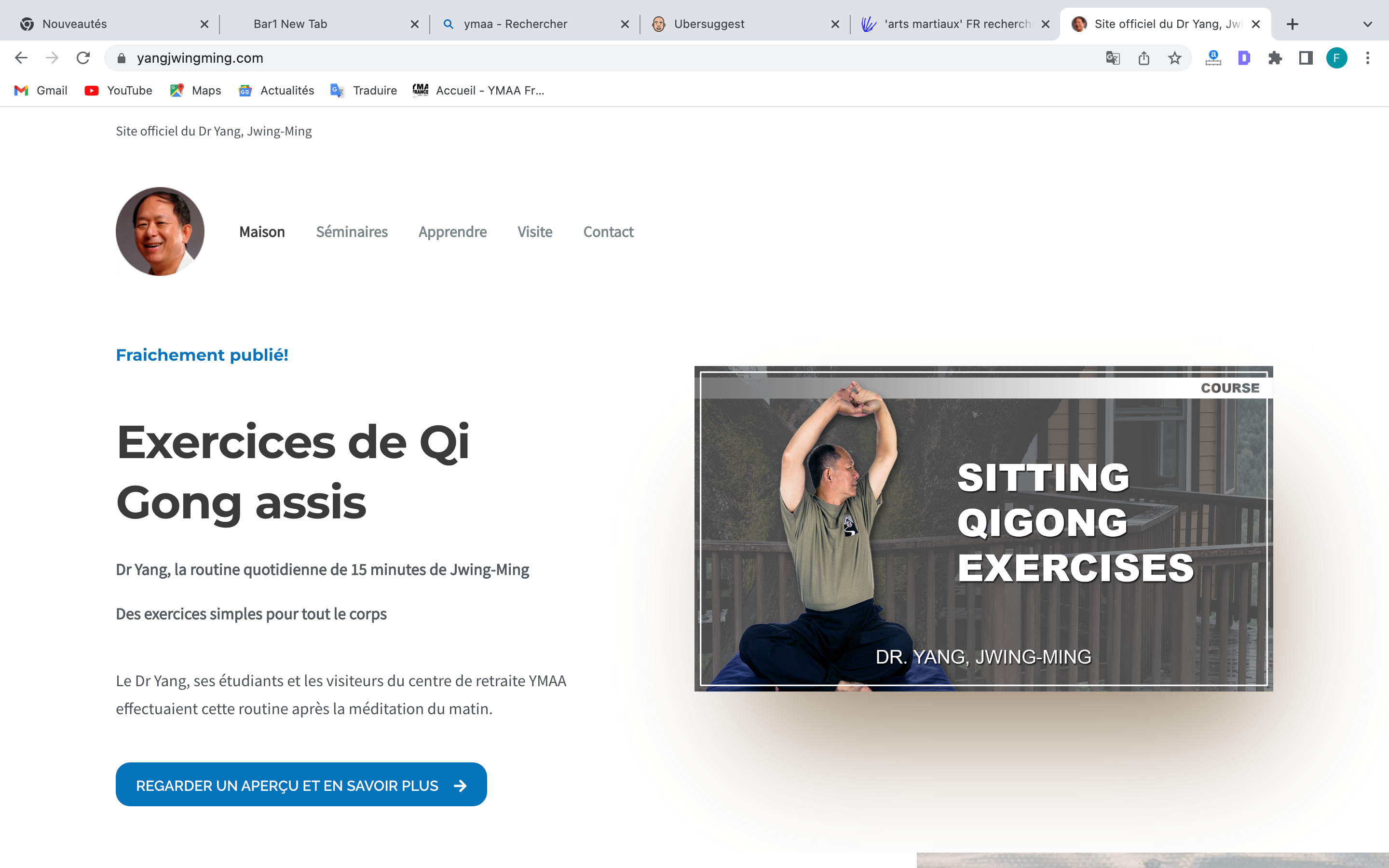Click the Sitting Qigong Exercises course image

[x=984, y=529]
